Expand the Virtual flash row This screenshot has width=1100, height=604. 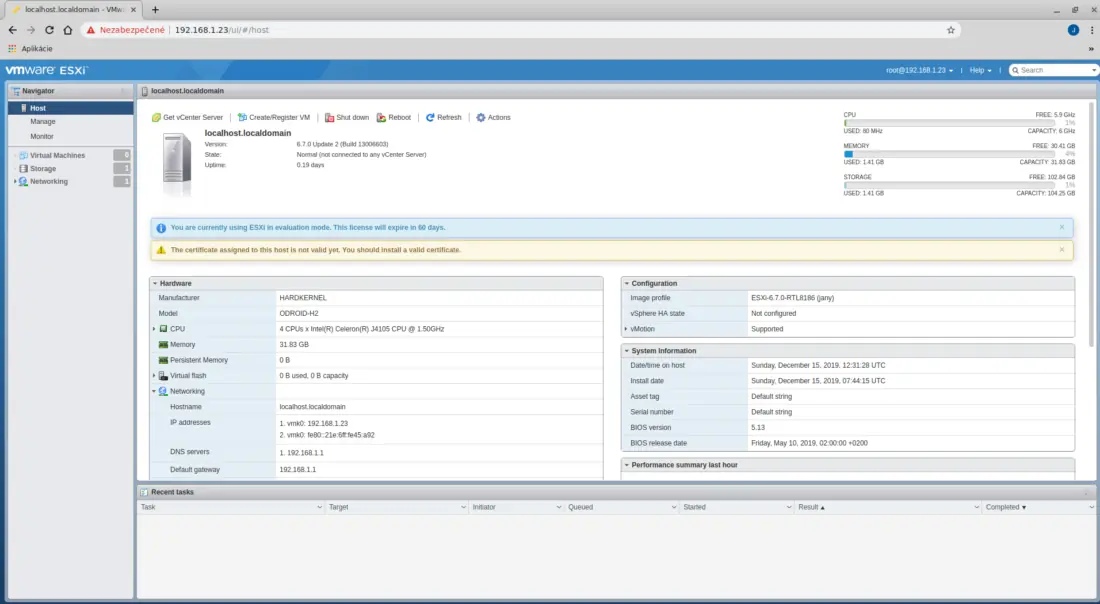click(x=154, y=376)
